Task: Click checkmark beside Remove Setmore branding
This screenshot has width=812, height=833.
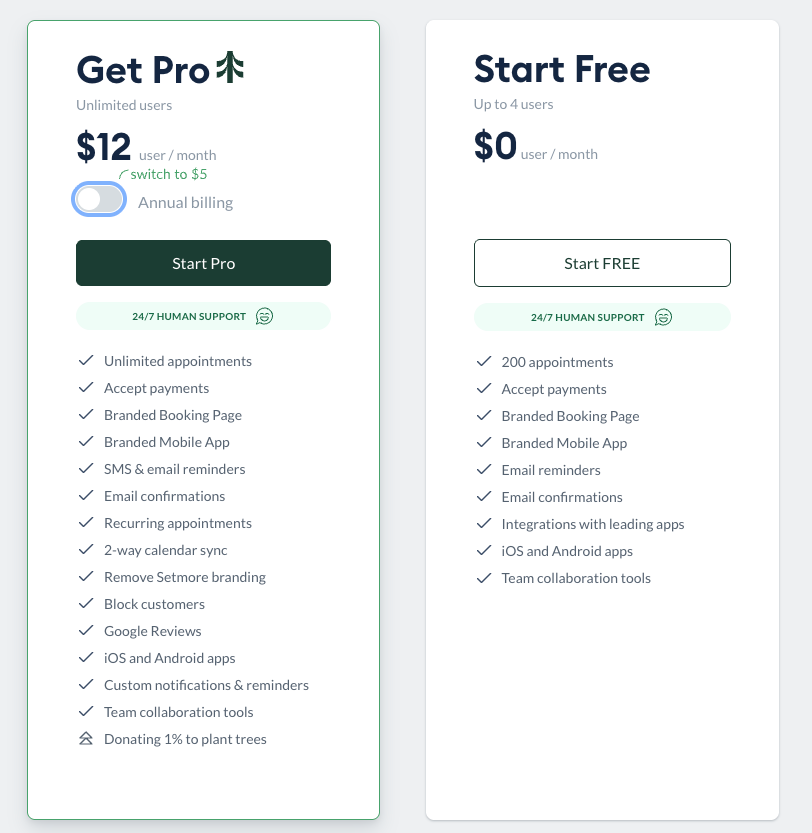Action: [x=86, y=577]
